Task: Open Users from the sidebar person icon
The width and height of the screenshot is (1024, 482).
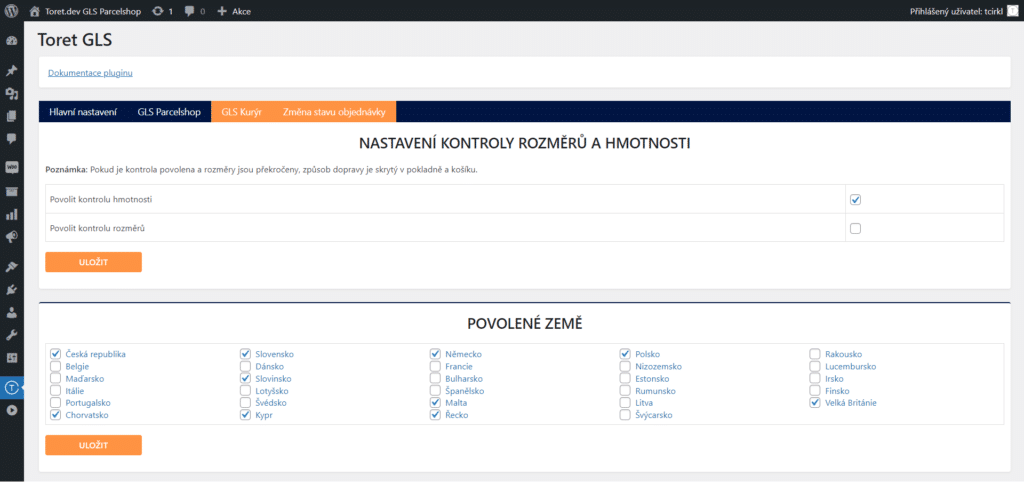Action: coord(11,312)
